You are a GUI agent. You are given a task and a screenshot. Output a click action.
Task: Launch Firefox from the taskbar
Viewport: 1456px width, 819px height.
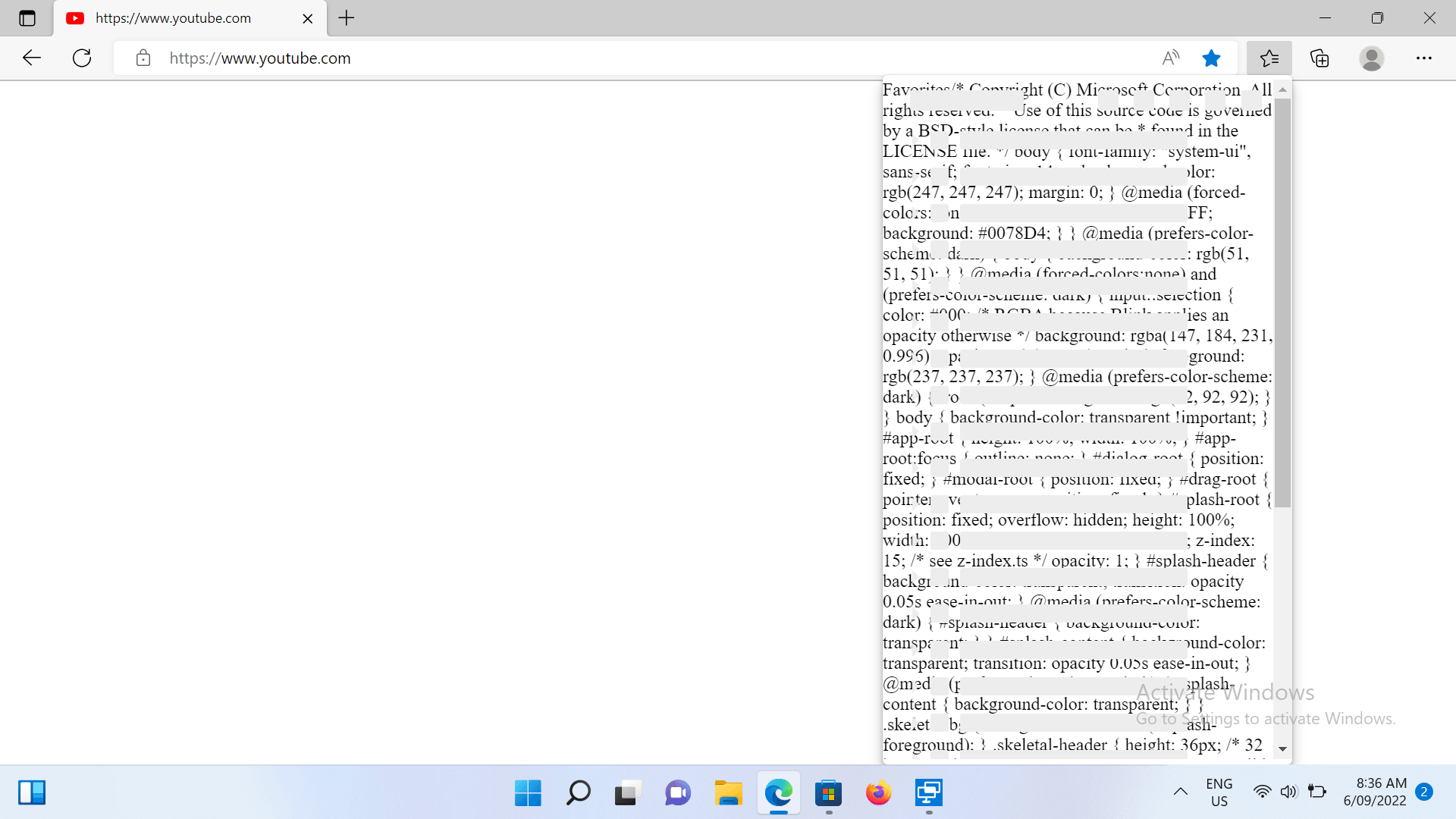878,793
